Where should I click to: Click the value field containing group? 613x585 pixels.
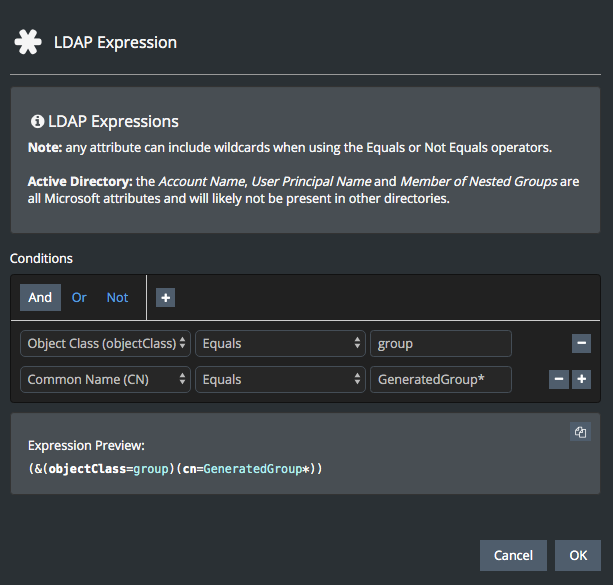pos(440,343)
